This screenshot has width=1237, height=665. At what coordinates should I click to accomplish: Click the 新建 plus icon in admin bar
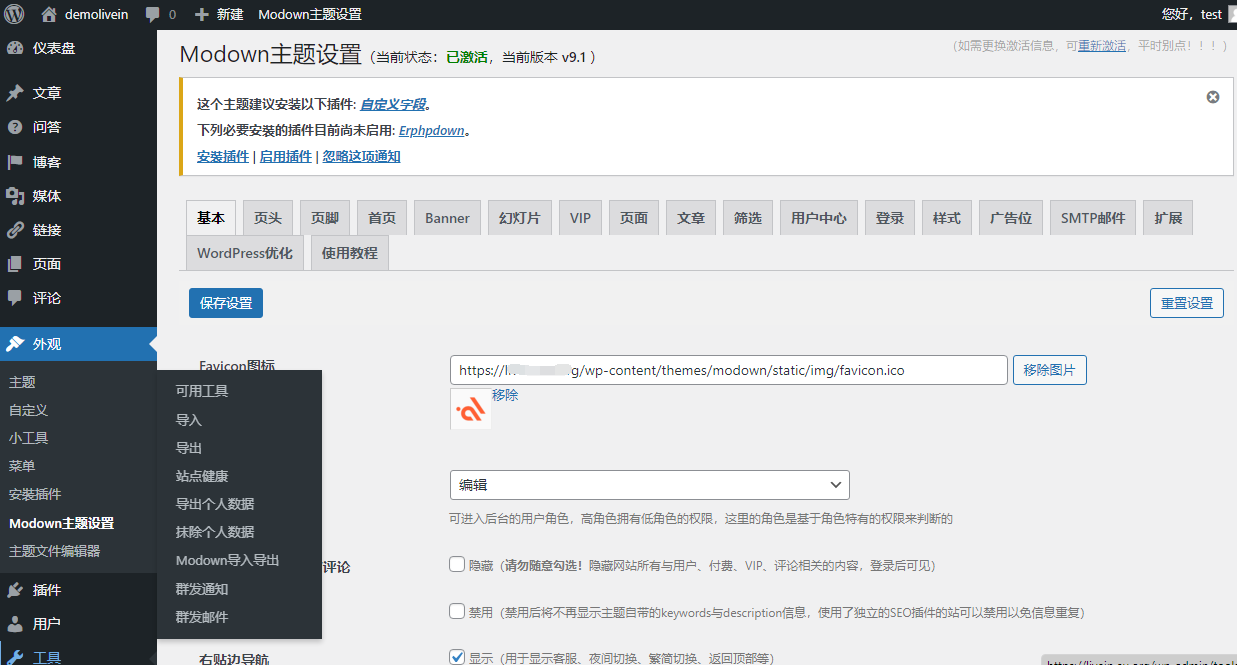pos(204,14)
